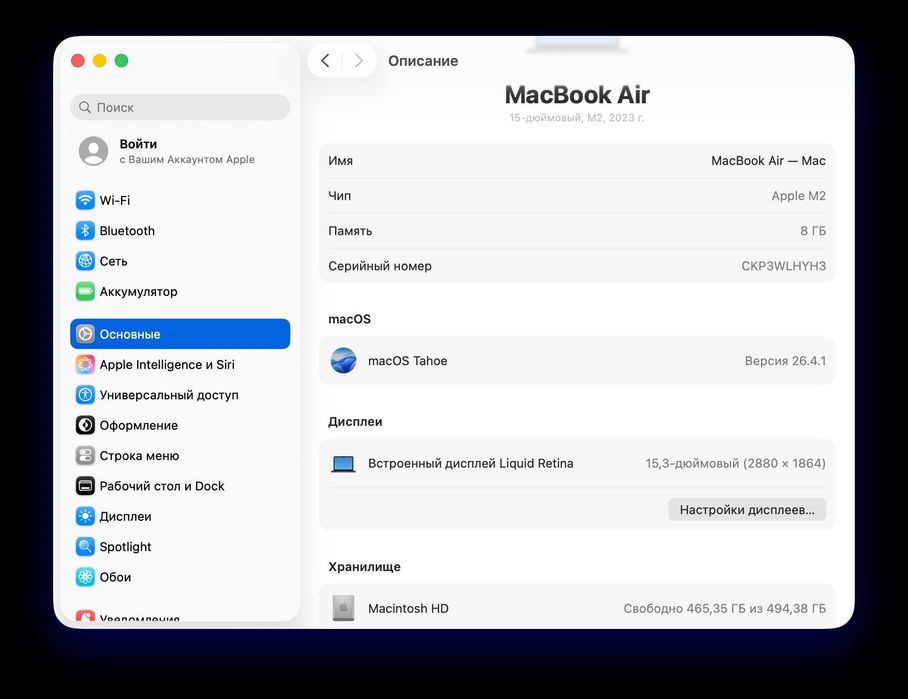
Task: Click the battery icon for Аккумулятор
Action: tap(85, 291)
